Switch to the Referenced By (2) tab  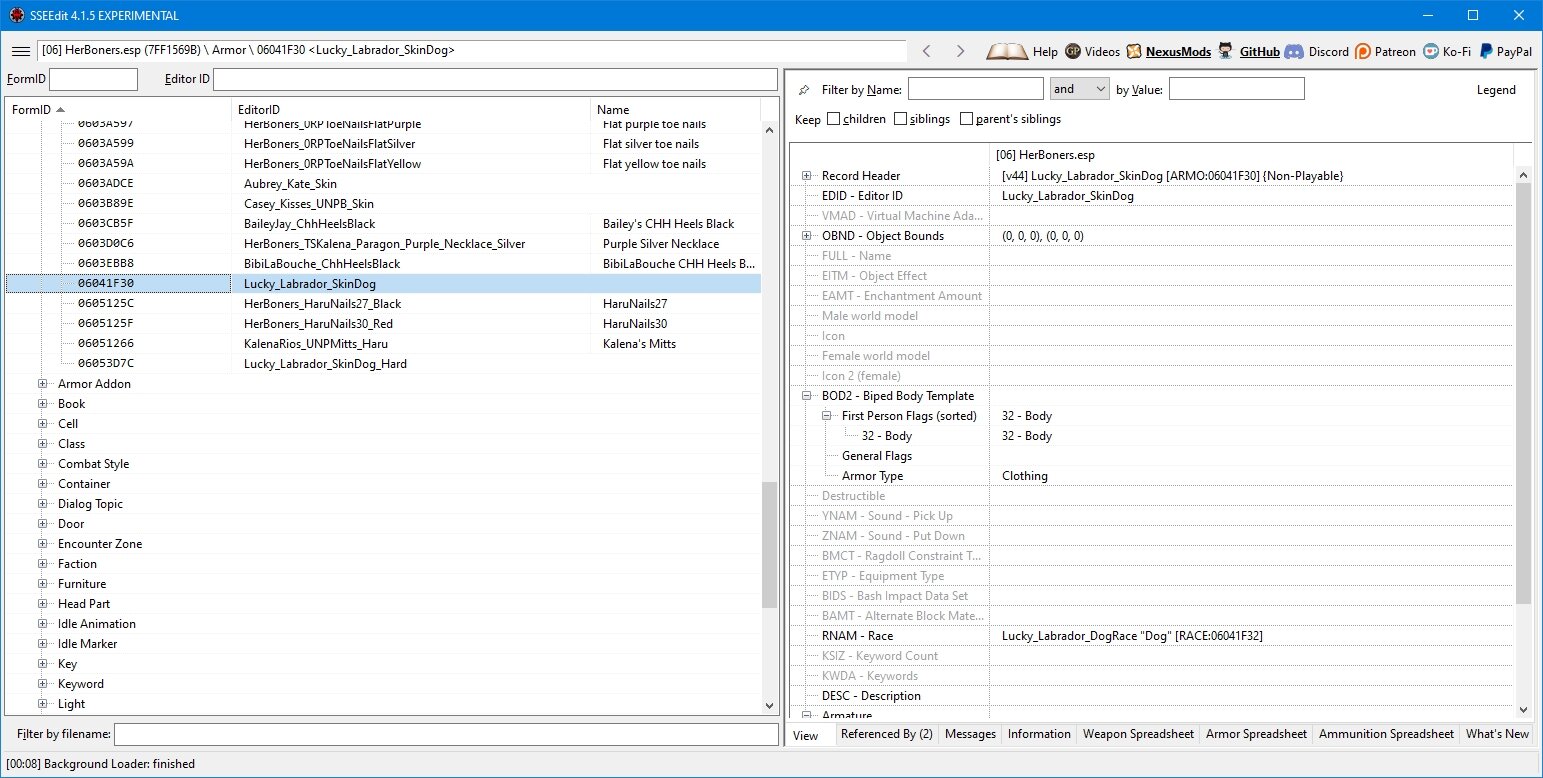[887, 734]
